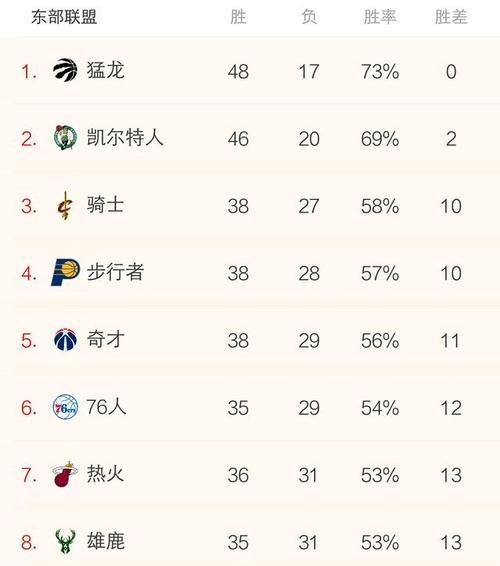Sort by the 胜差 column header
500x566 pixels.
[451, 17]
